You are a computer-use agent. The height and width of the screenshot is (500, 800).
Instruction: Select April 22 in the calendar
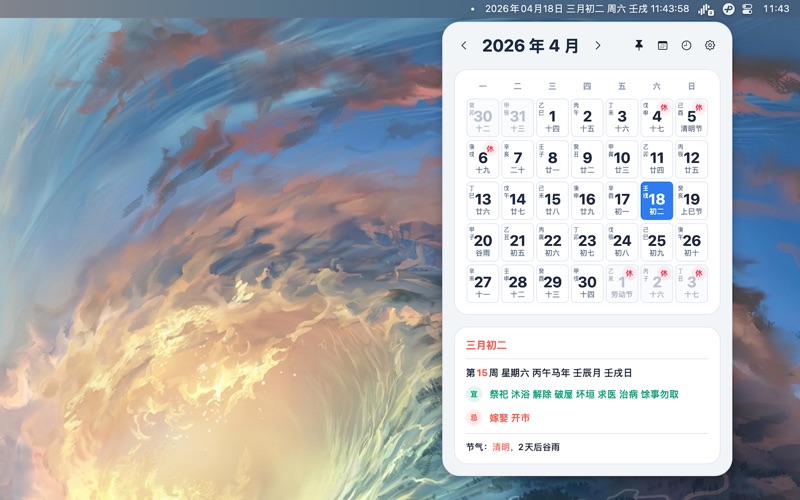coord(552,242)
